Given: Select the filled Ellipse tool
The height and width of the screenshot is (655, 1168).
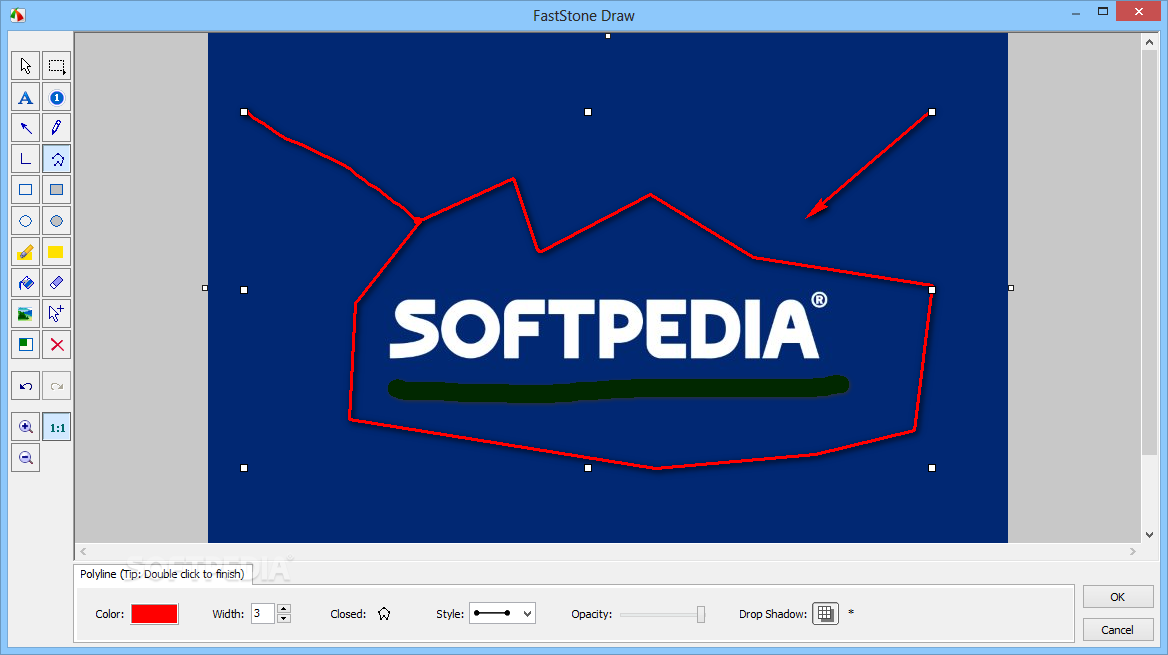Looking at the screenshot, I should point(57,221).
